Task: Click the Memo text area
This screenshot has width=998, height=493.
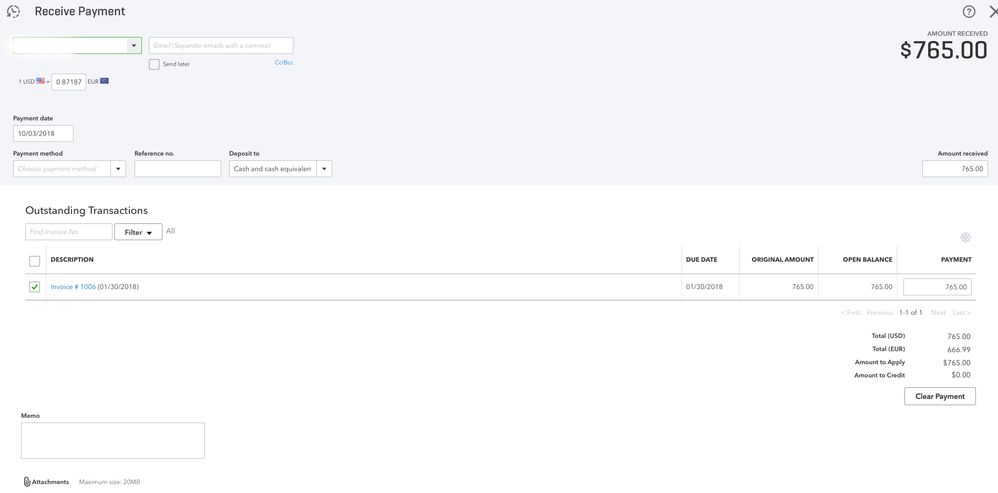Action: [x=112, y=440]
